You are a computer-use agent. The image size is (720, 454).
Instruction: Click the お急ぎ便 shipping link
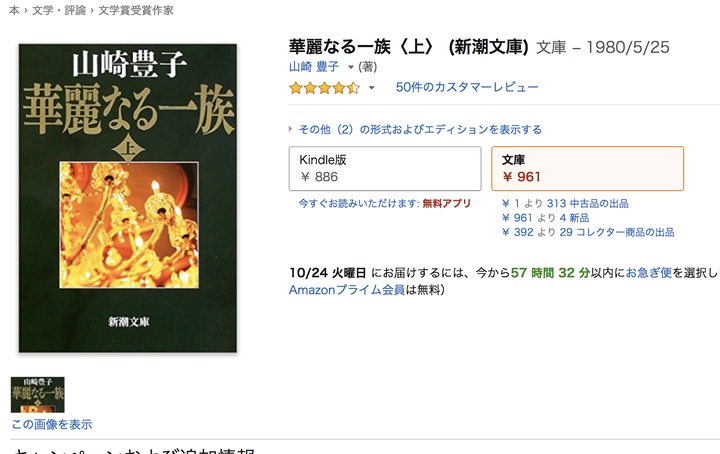[x=649, y=273]
